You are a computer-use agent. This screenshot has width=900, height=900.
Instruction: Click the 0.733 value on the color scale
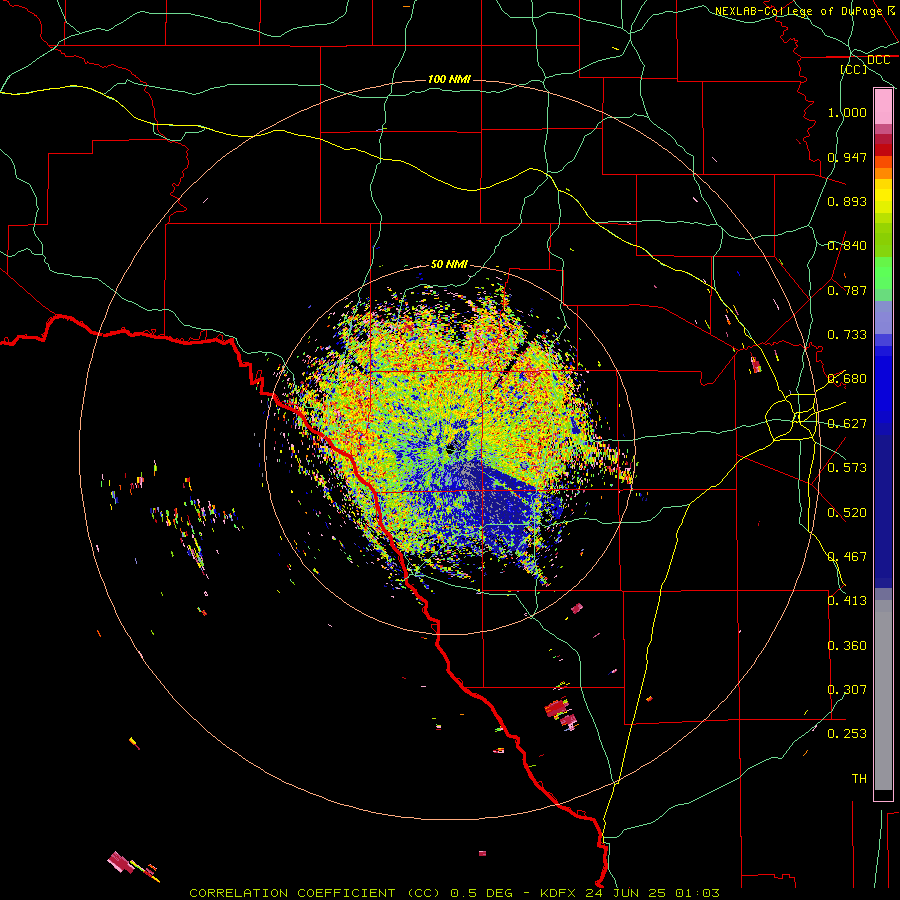coord(847,335)
